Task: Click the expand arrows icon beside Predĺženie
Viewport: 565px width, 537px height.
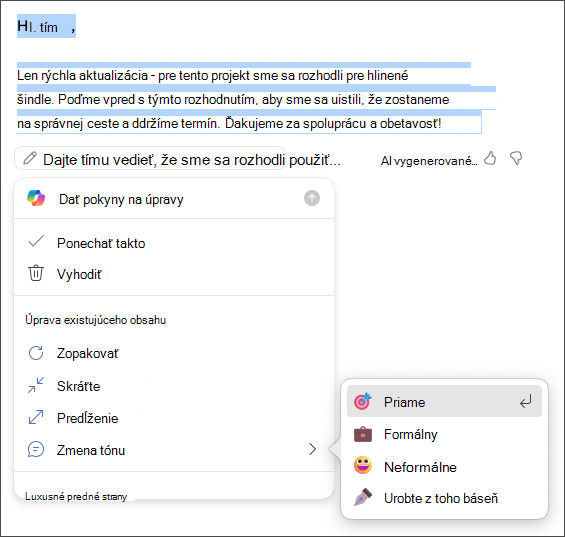Action: coord(36,417)
